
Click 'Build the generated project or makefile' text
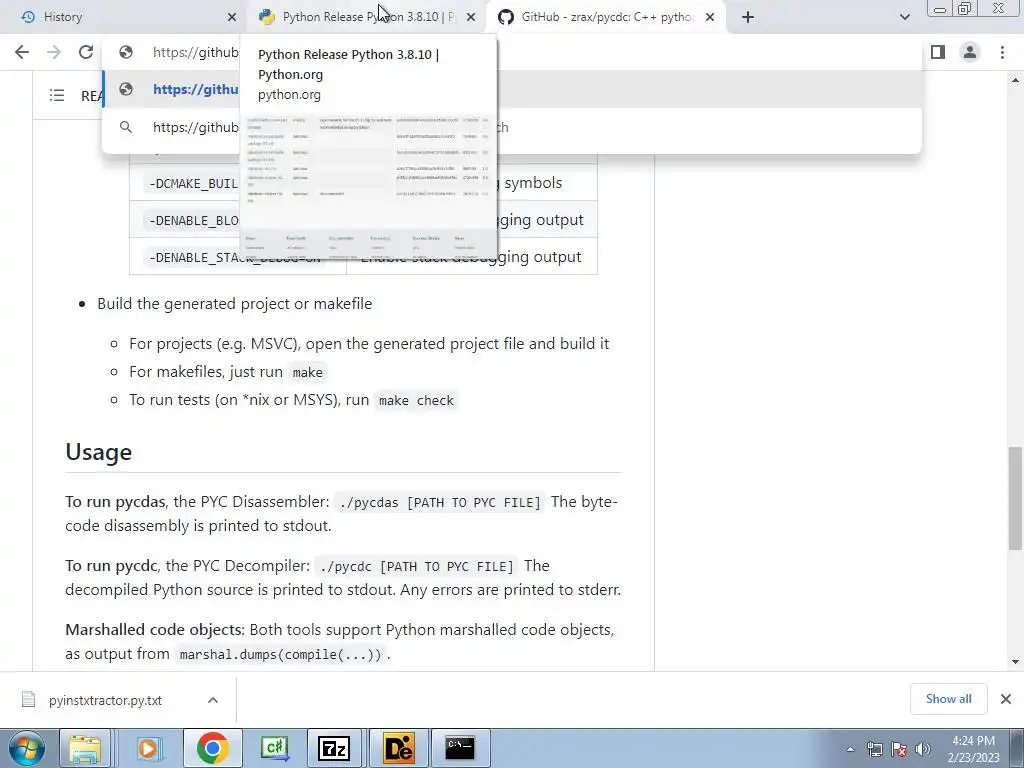pos(234,304)
